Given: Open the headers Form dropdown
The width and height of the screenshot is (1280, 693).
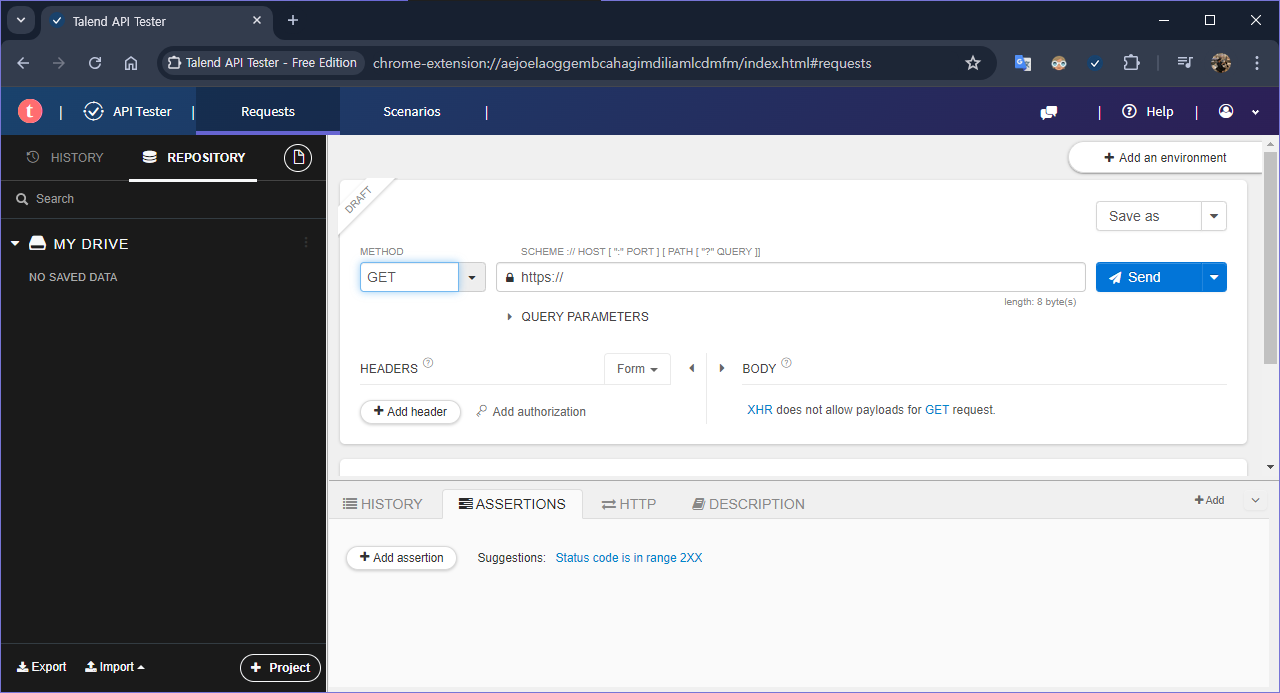Looking at the screenshot, I should click(637, 369).
